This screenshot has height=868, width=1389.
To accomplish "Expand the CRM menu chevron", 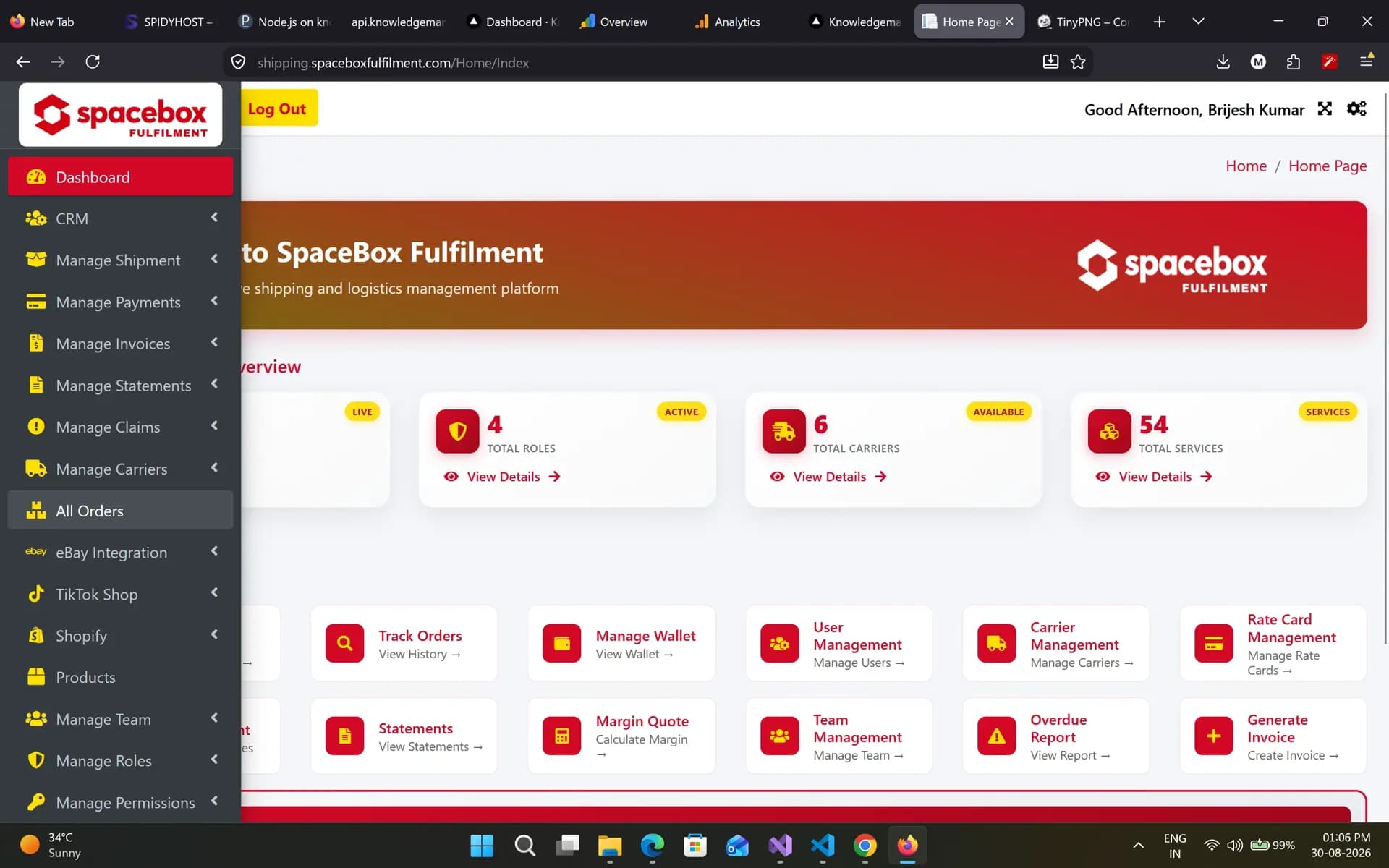I will [214, 218].
